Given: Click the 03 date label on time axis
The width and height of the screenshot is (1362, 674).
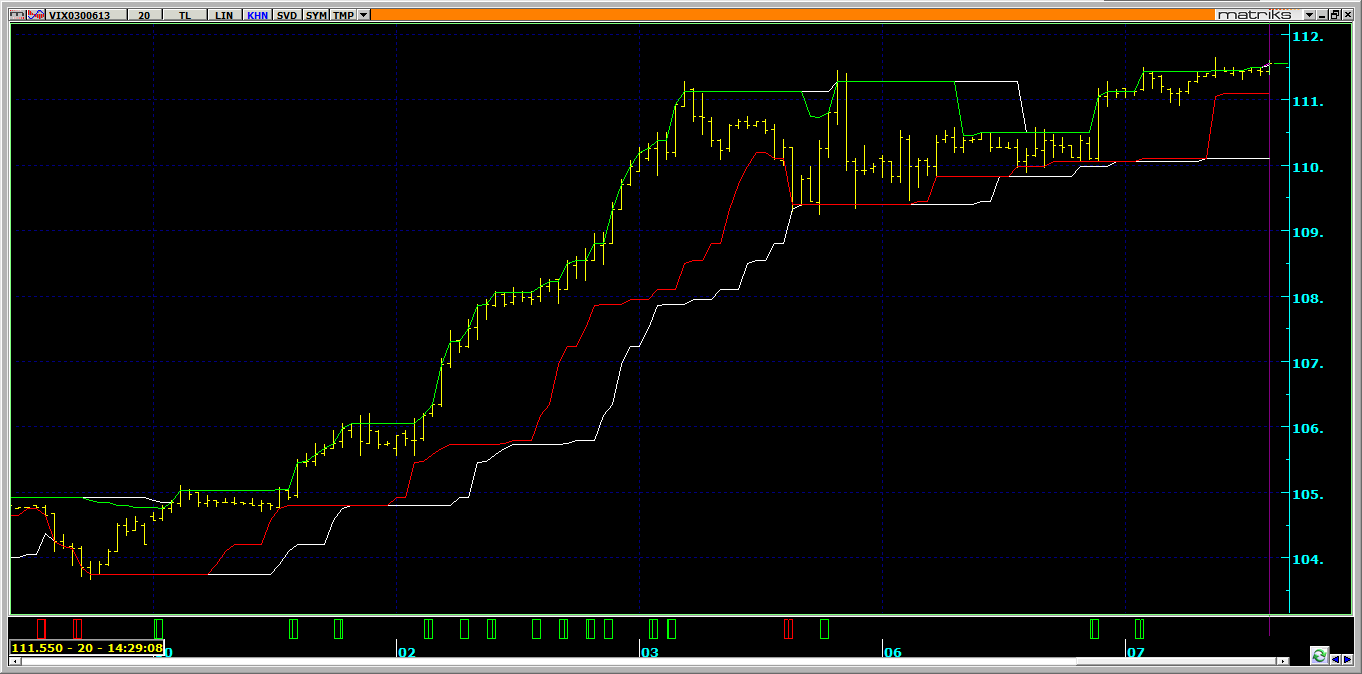Looking at the screenshot, I should [x=650, y=652].
